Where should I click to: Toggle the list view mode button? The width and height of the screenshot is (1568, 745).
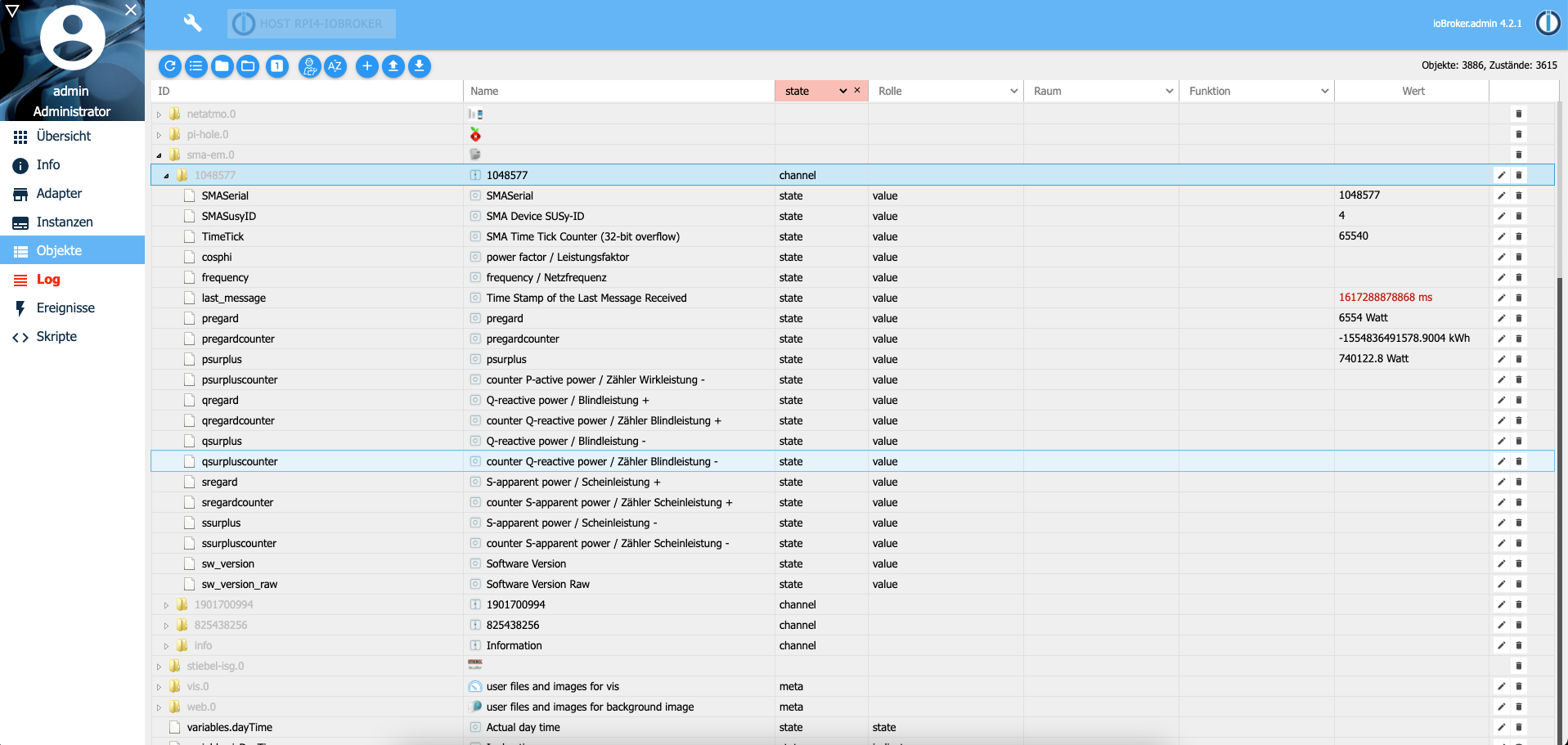196,66
